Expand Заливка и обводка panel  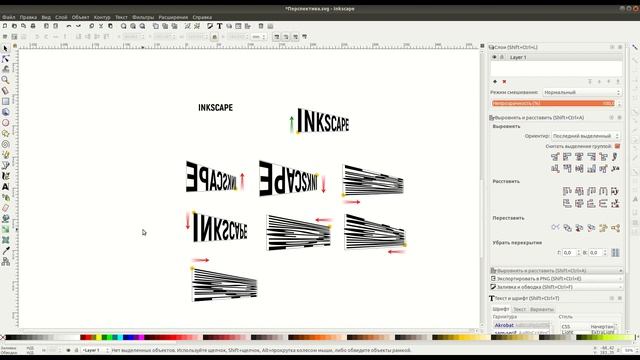[556, 287]
